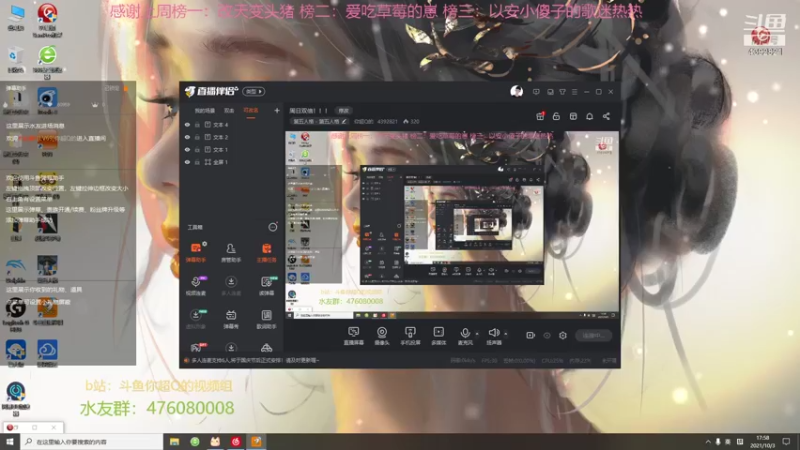Image resolution: width=800 pixels, height=450 pixels.
Task: Expand the microphone options arrow
Action: point(477,334)
